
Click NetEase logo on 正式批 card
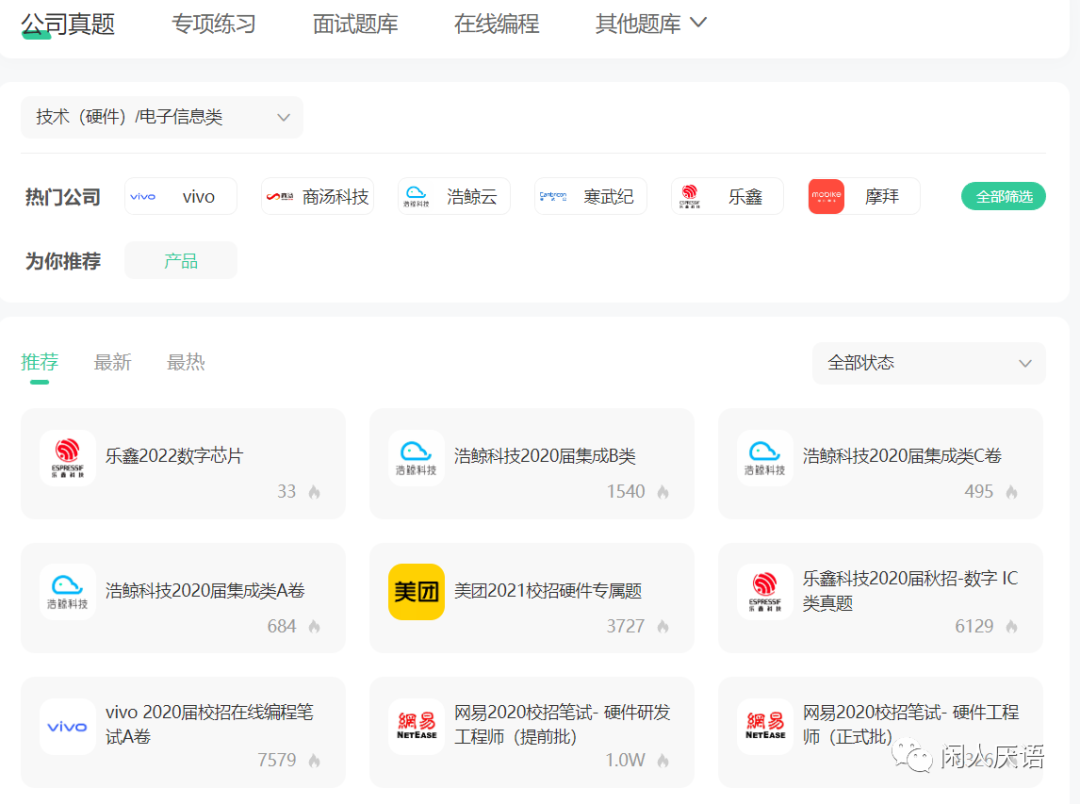(x=765, y=727)
